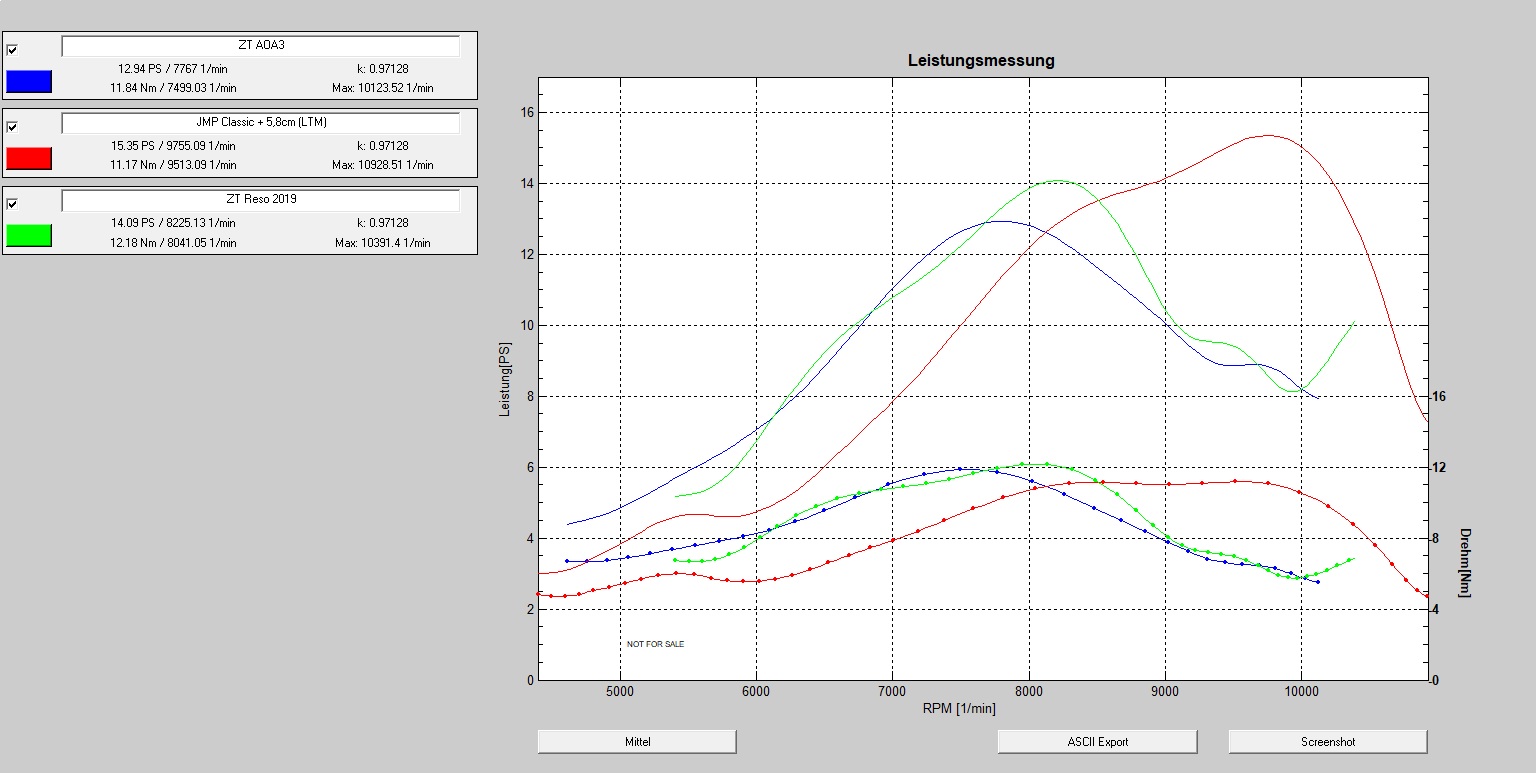Toggle the ZT AOA3 curve checkbox
The image size is (1536, 773).
pos(12,49)
